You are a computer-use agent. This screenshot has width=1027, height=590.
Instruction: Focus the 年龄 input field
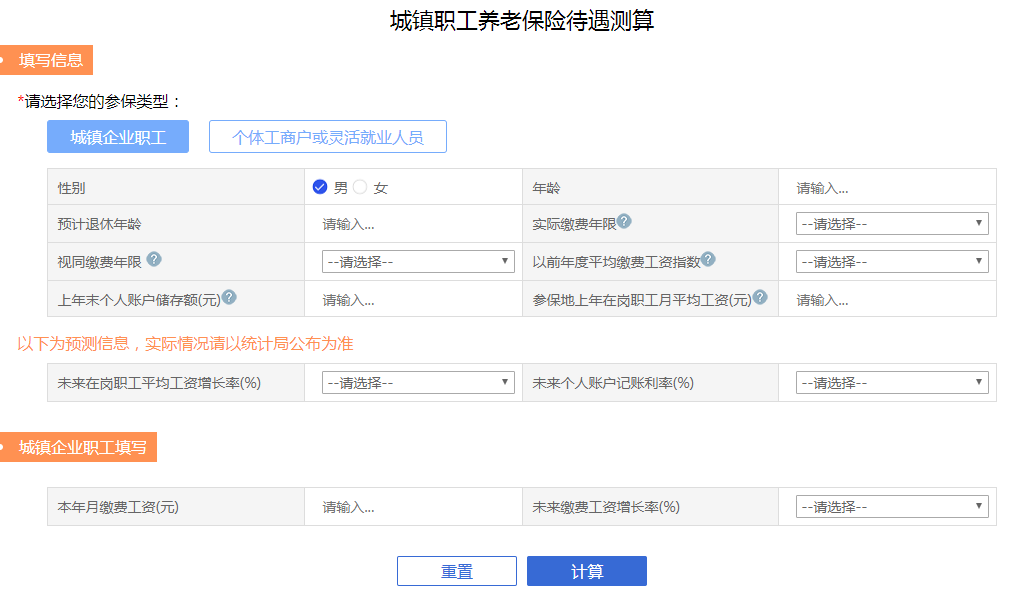[x=887, y=188]
